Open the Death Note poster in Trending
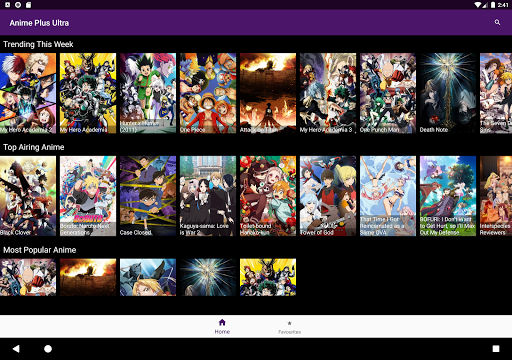 point(448,93)
